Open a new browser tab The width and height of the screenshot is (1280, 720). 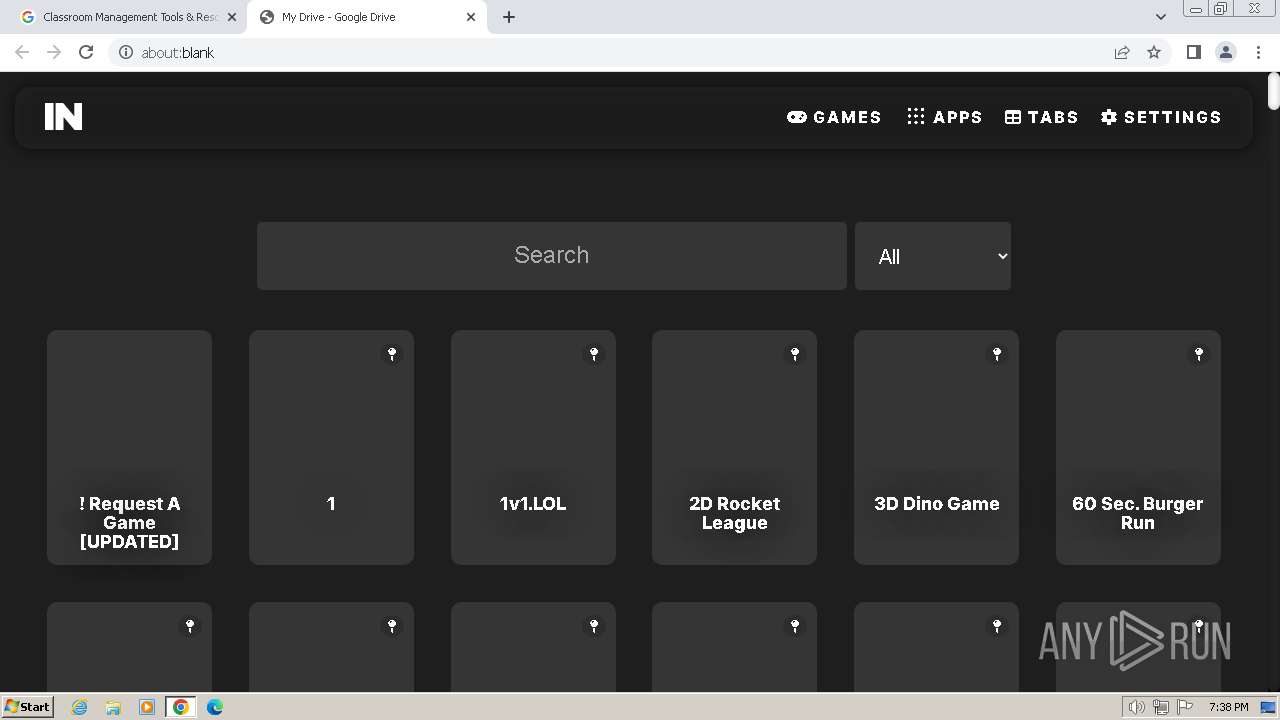pyautogui.click(x=509, y=17)
